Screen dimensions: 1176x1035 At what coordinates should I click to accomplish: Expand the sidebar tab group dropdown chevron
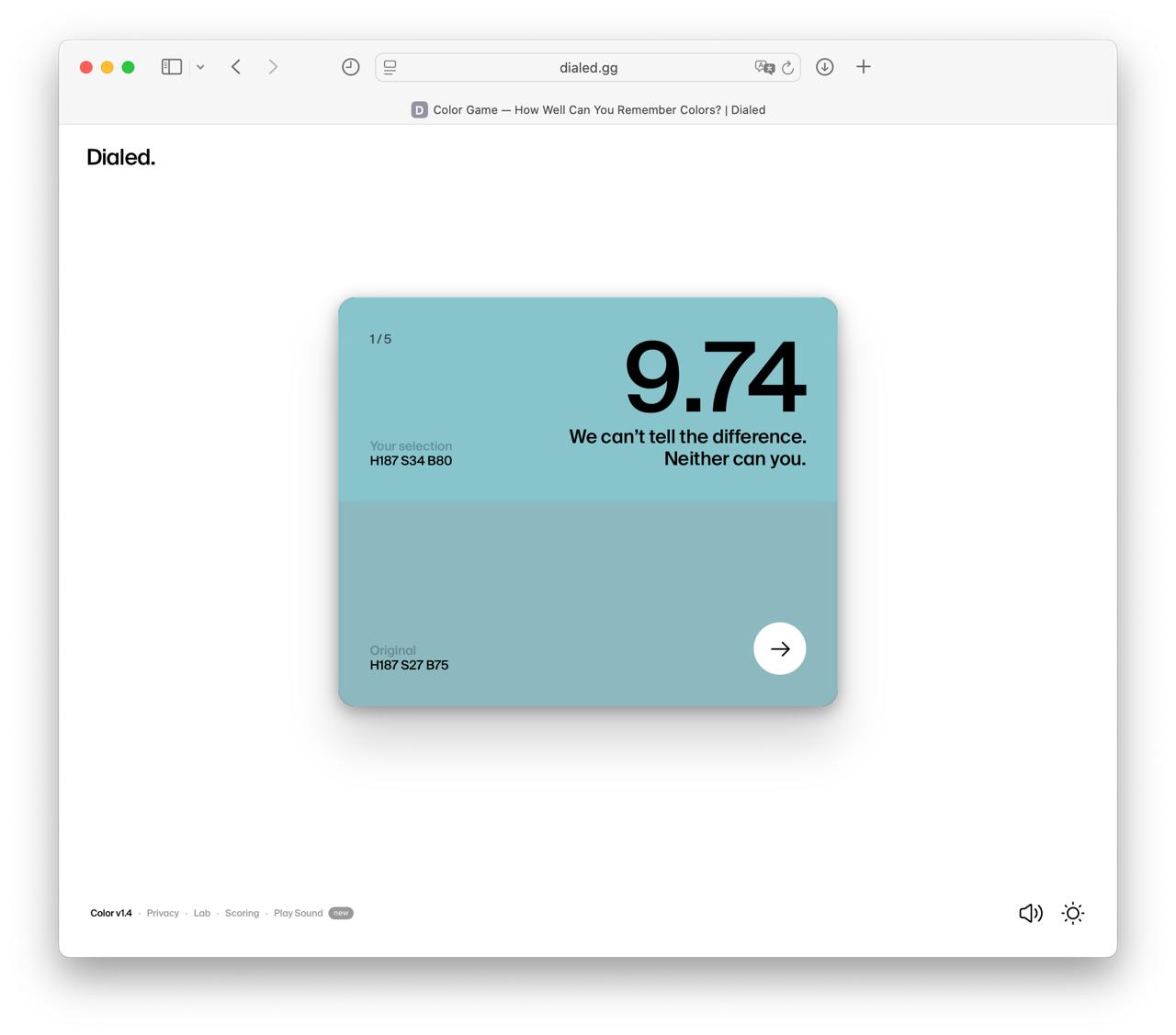pos(200,67)
